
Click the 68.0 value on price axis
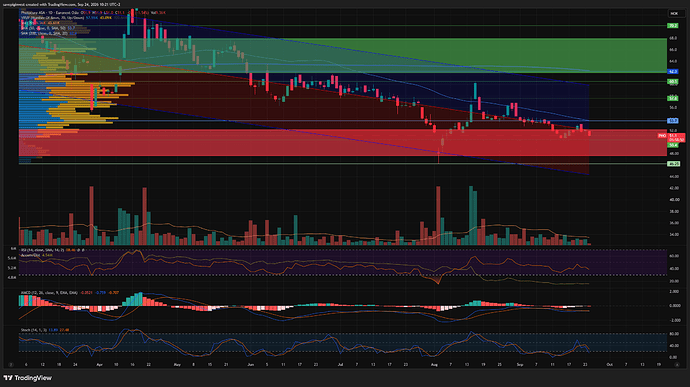click(x=673, y=38)
